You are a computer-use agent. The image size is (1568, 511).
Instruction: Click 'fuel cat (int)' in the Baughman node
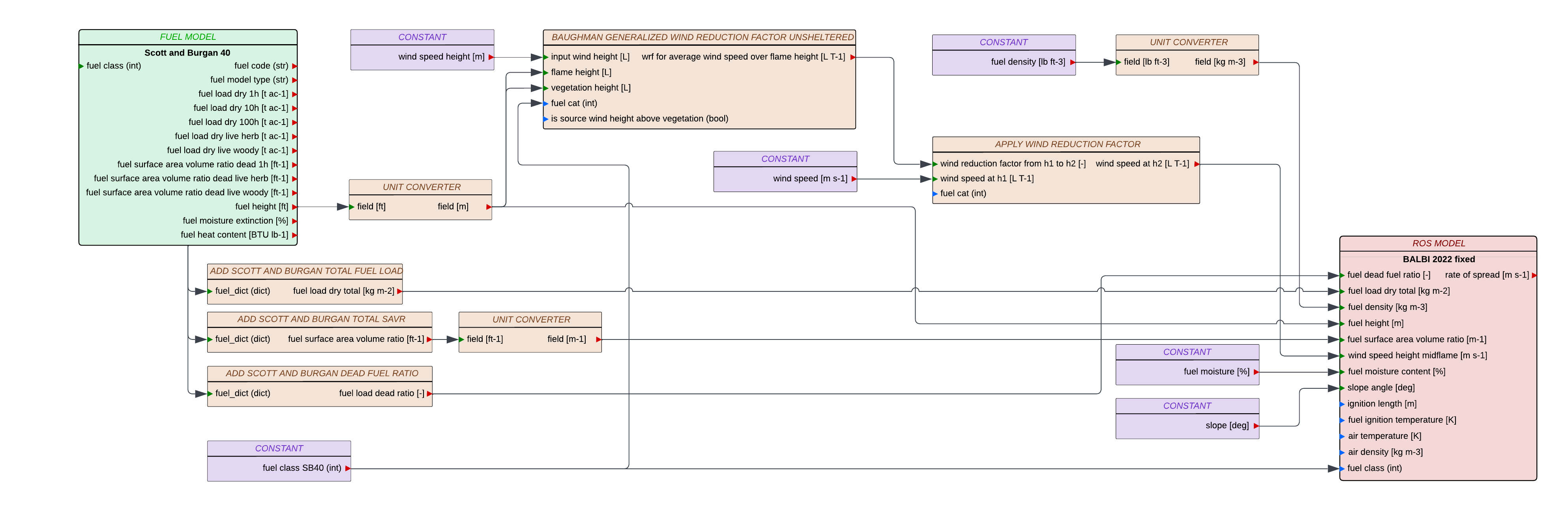click(x=574, y=103)
